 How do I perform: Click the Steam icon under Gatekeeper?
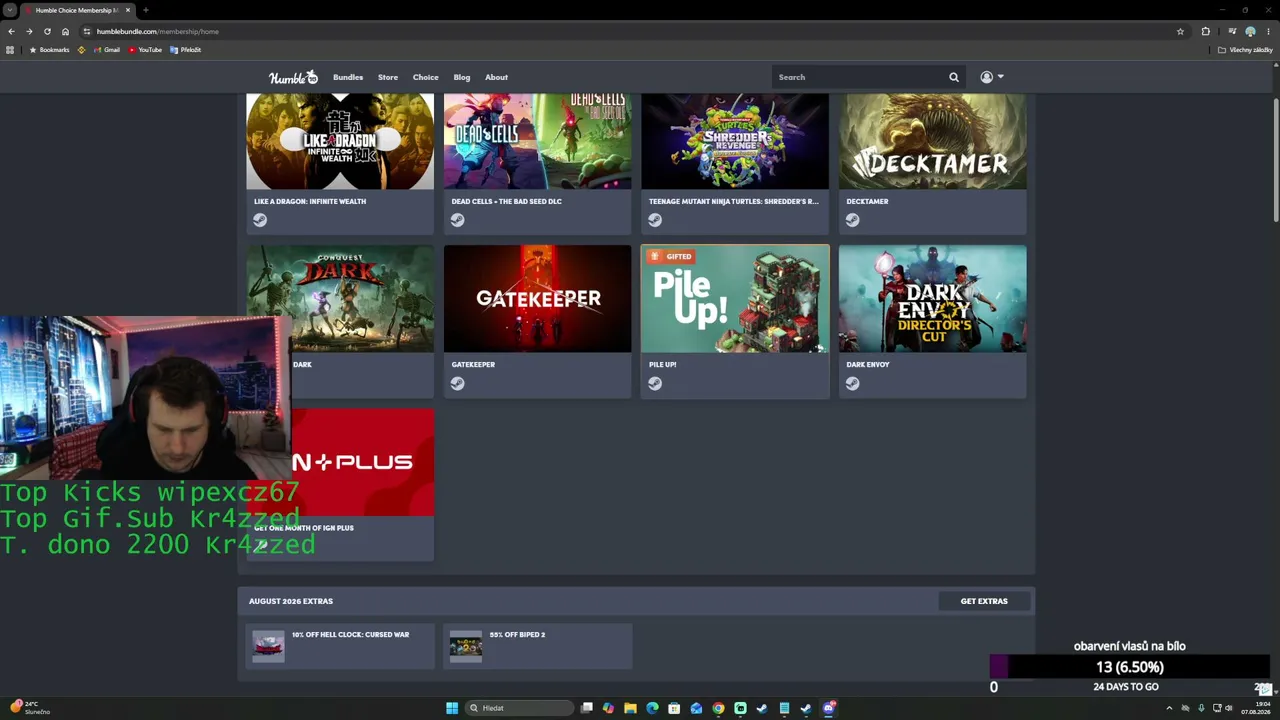[458, 383]
